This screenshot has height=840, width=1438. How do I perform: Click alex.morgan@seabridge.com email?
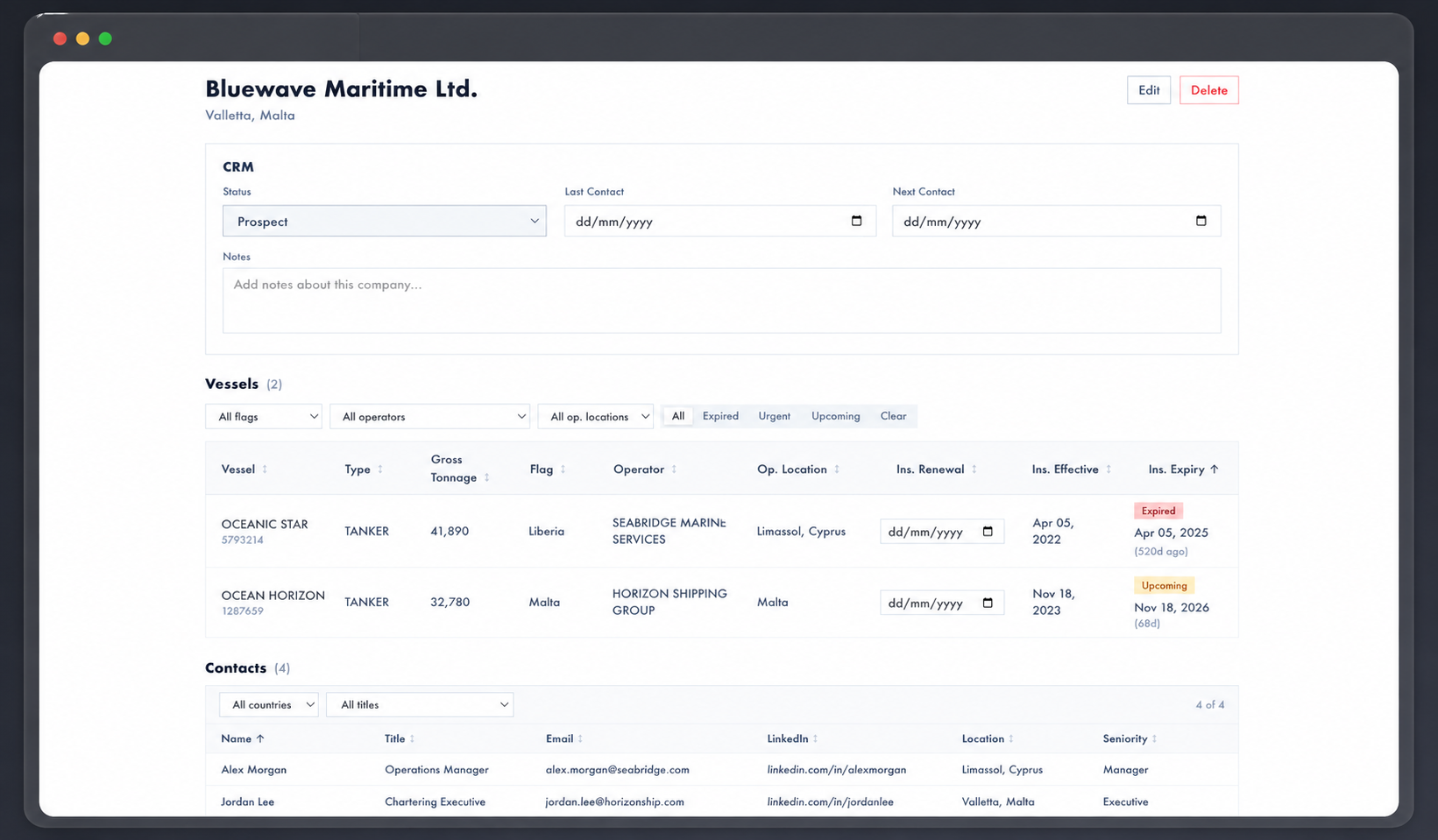point(618,770)
